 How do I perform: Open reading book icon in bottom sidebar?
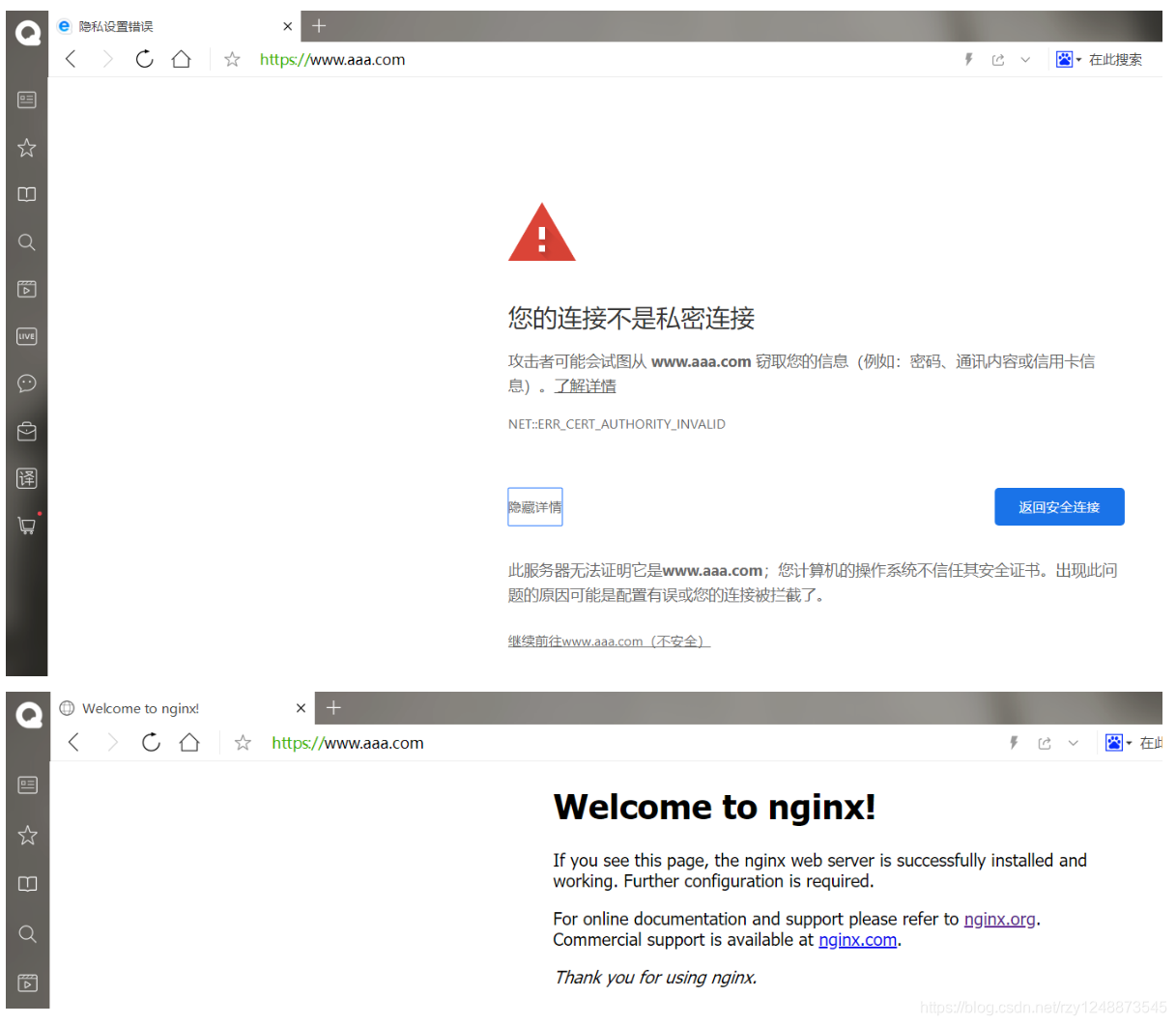(28, 884)
